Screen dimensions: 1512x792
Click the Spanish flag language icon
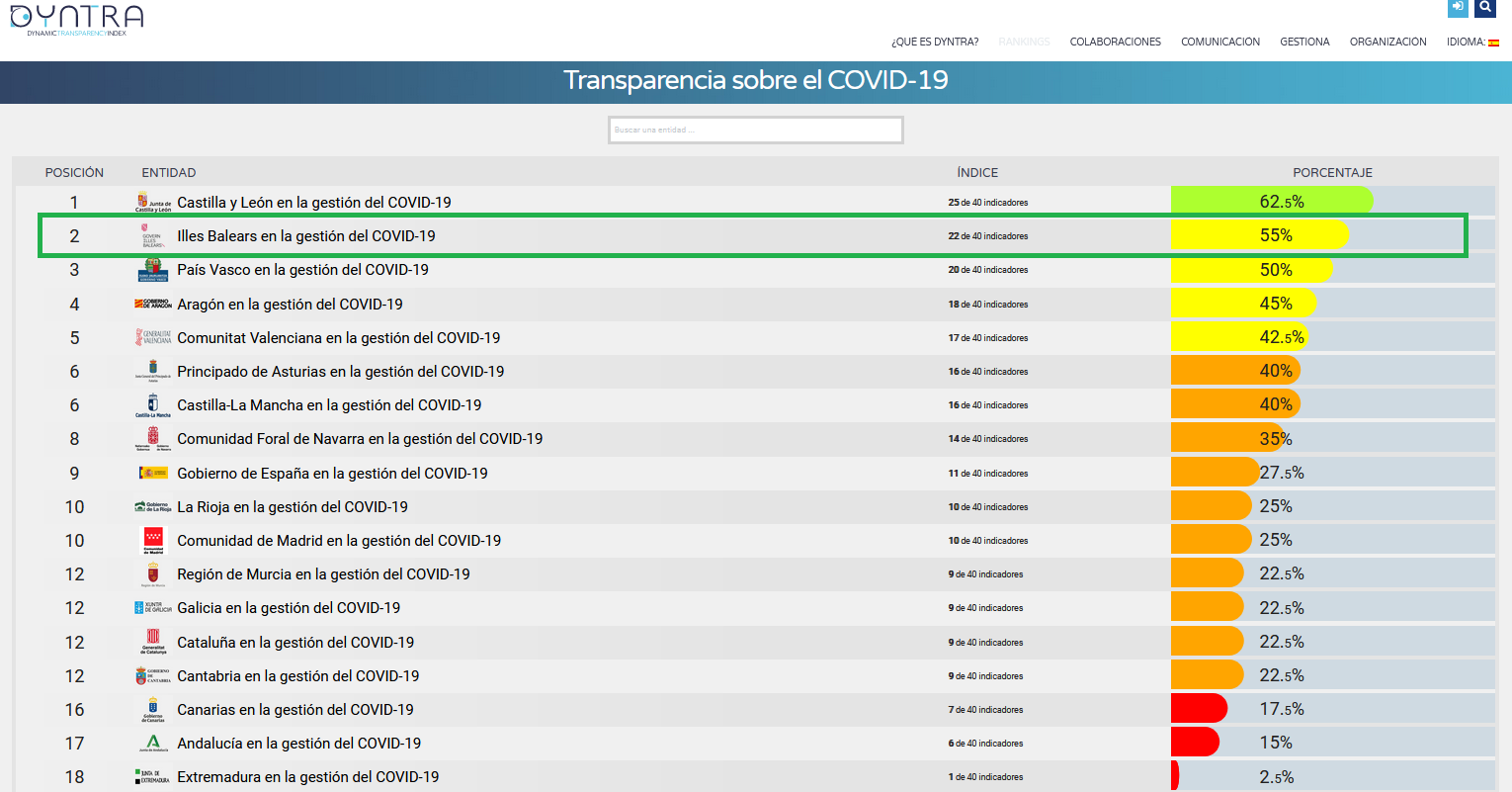coord(1493,43)
